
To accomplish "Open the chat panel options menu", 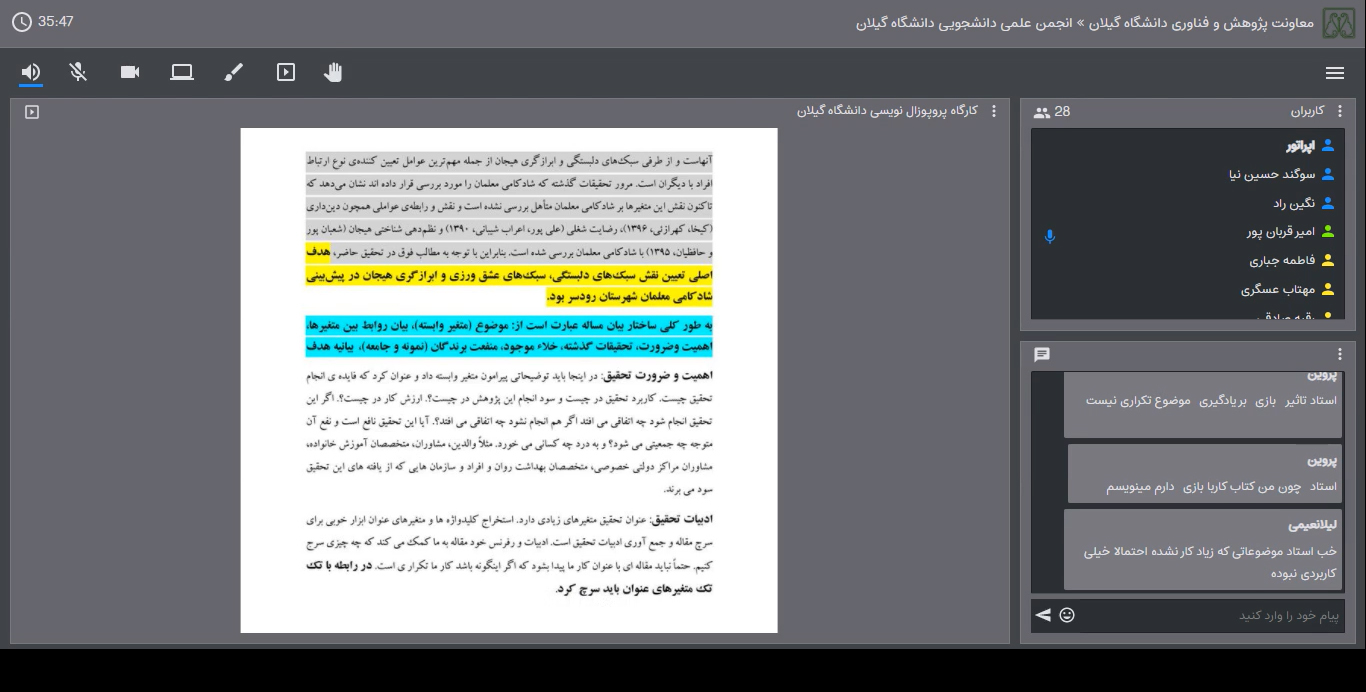I will (x=1340, y=354).
